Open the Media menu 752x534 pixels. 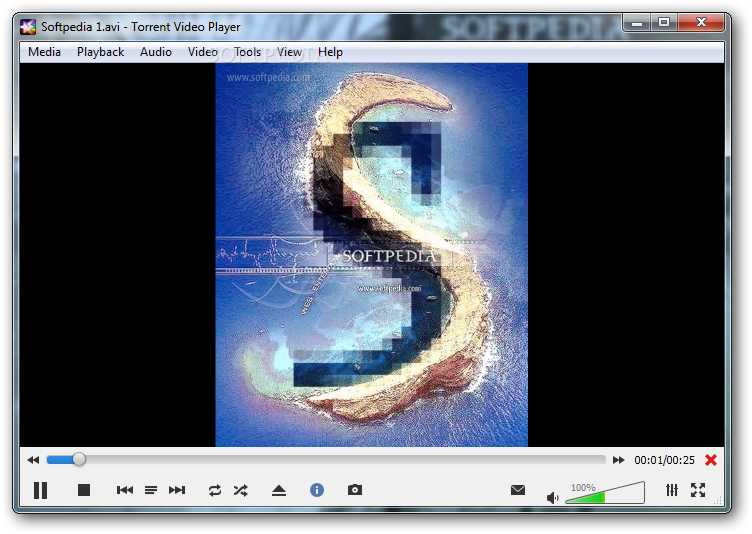coord(44,52)
